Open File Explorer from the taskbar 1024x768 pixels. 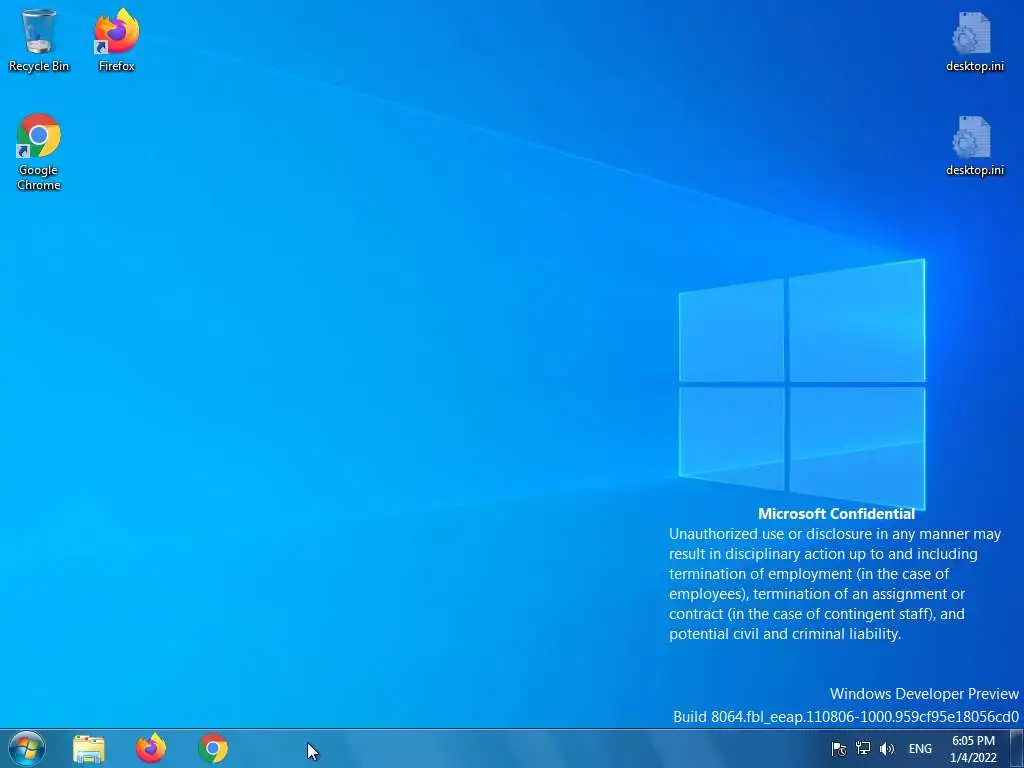[x=89, y=748]
